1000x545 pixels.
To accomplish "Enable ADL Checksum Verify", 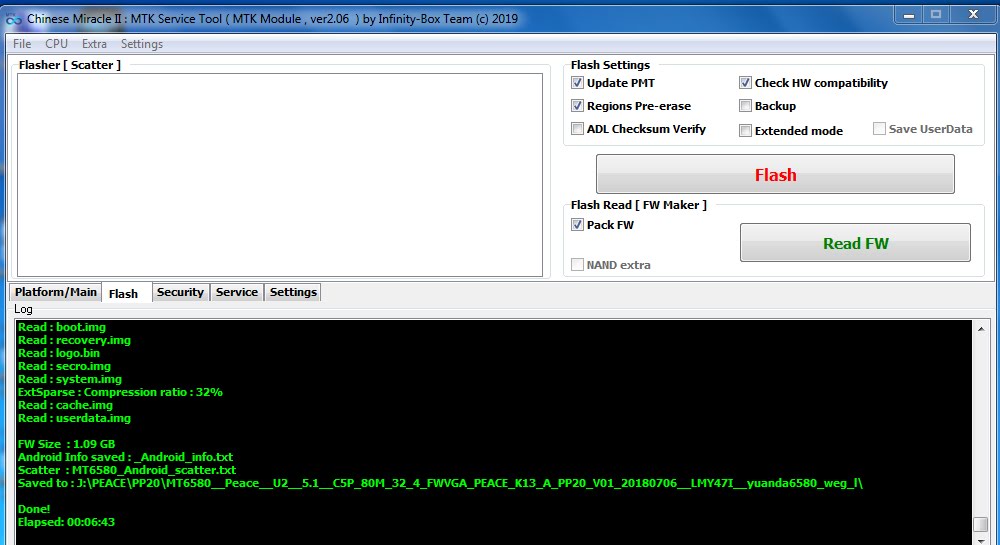I will click(x=578, y=129).
